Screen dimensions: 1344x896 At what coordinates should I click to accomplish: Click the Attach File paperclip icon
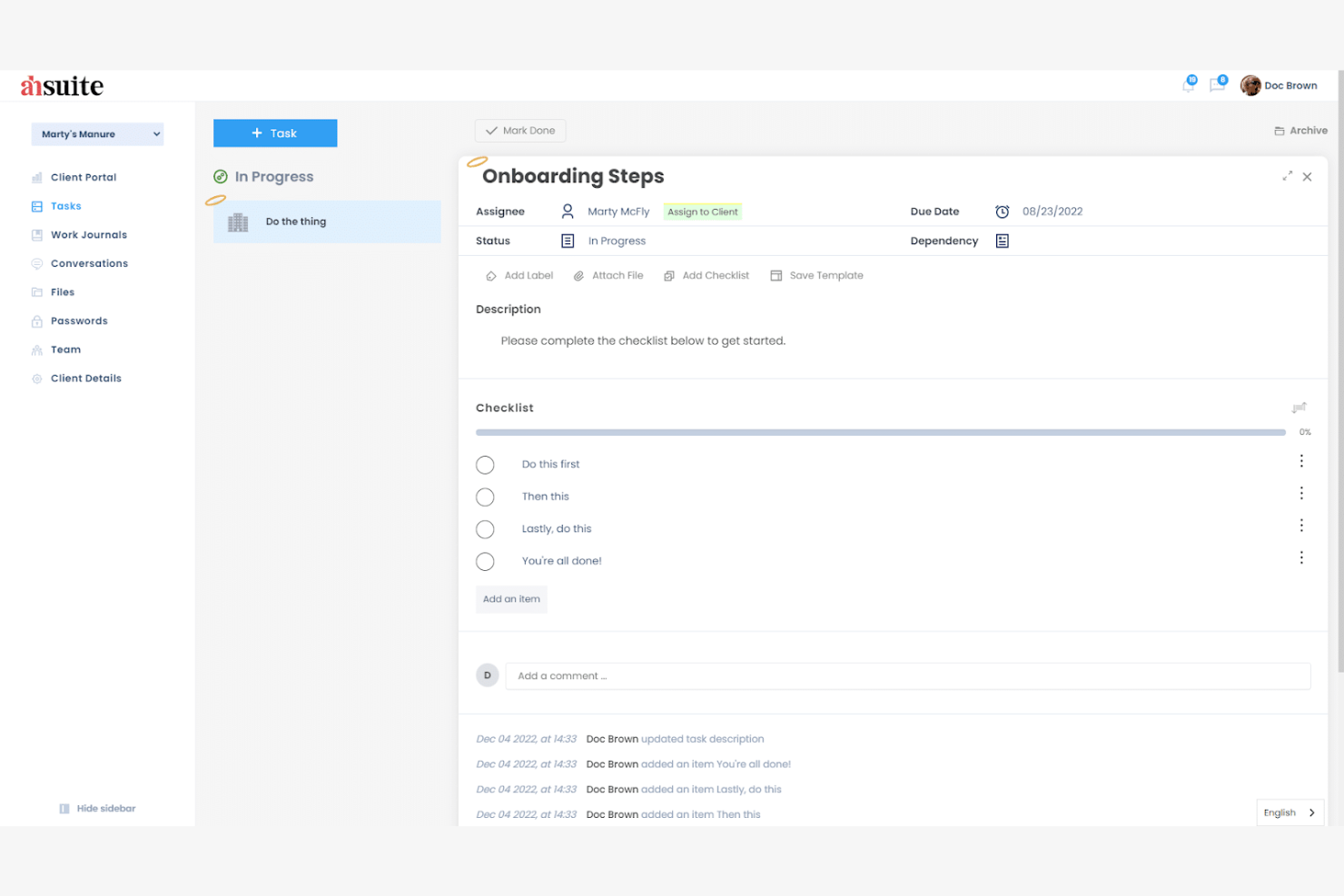pyautogui.click(x=579, y=275)
